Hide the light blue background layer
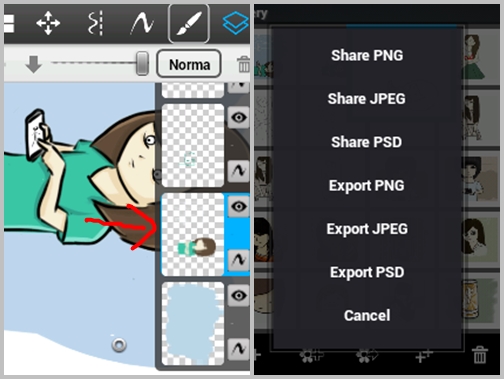 pos(238,295)
